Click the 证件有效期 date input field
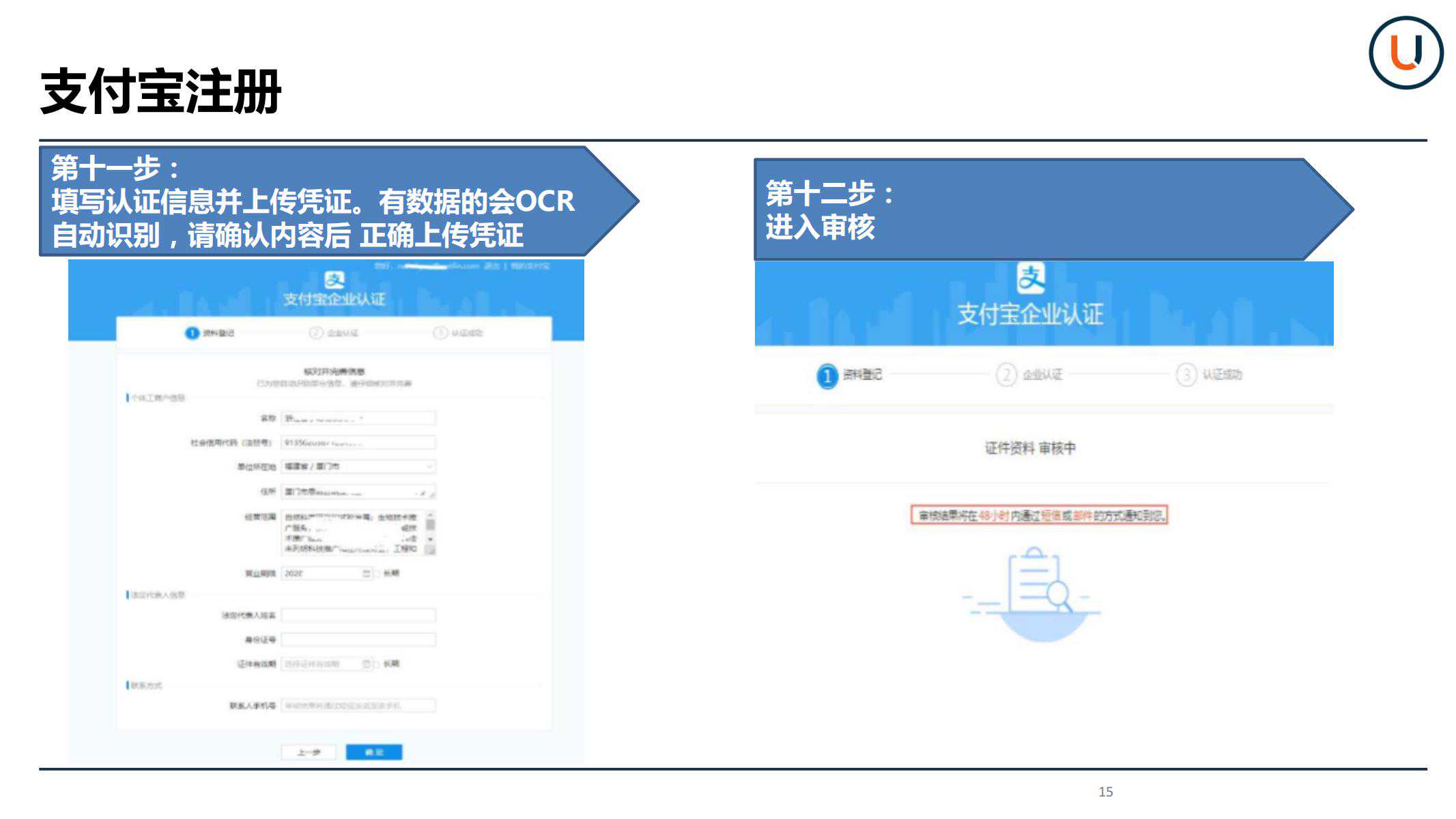Viewport: 1456px width, 819px height. pos(326,663)
